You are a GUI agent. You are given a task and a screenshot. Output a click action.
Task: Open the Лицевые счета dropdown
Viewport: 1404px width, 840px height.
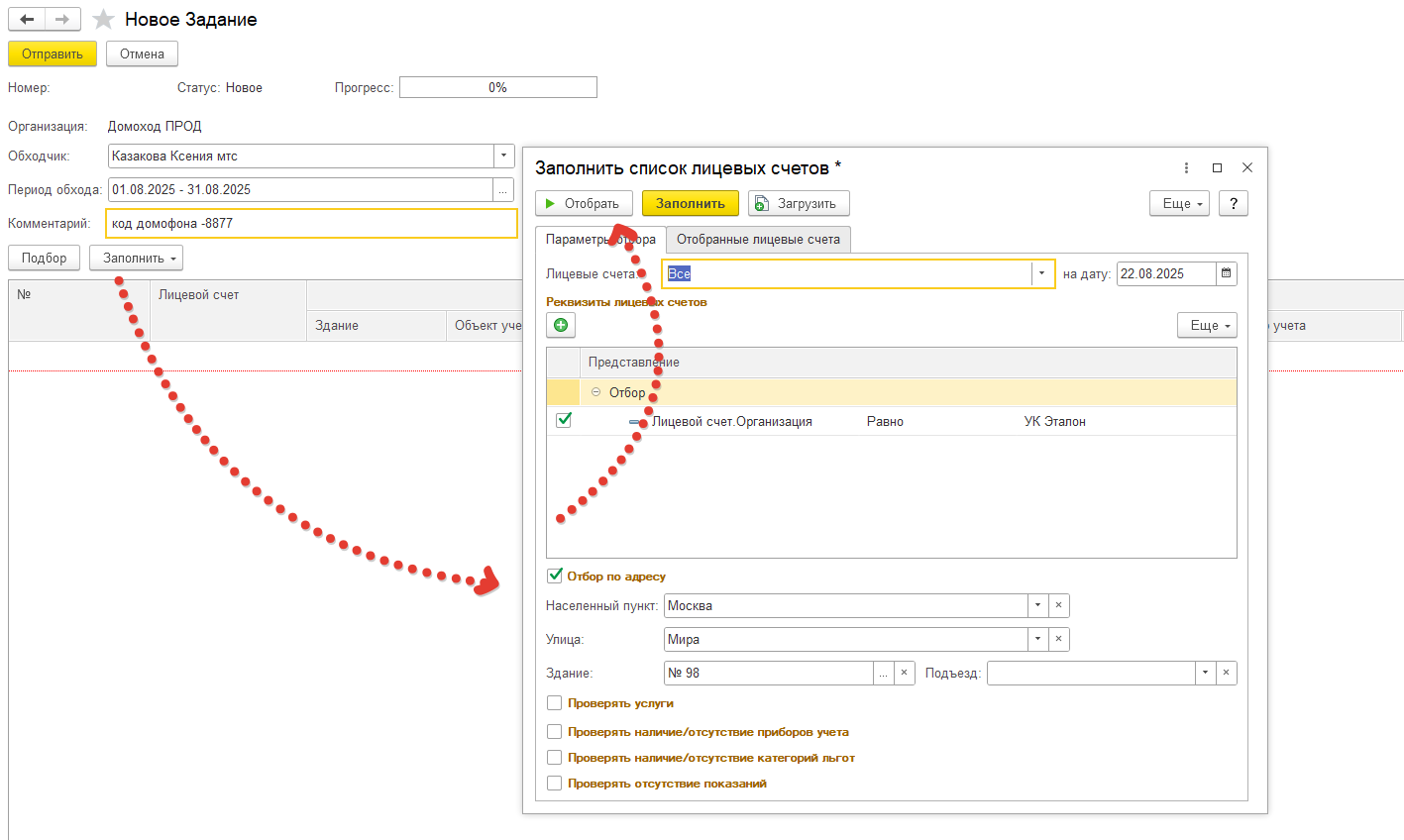click(x=1041, y=273)
